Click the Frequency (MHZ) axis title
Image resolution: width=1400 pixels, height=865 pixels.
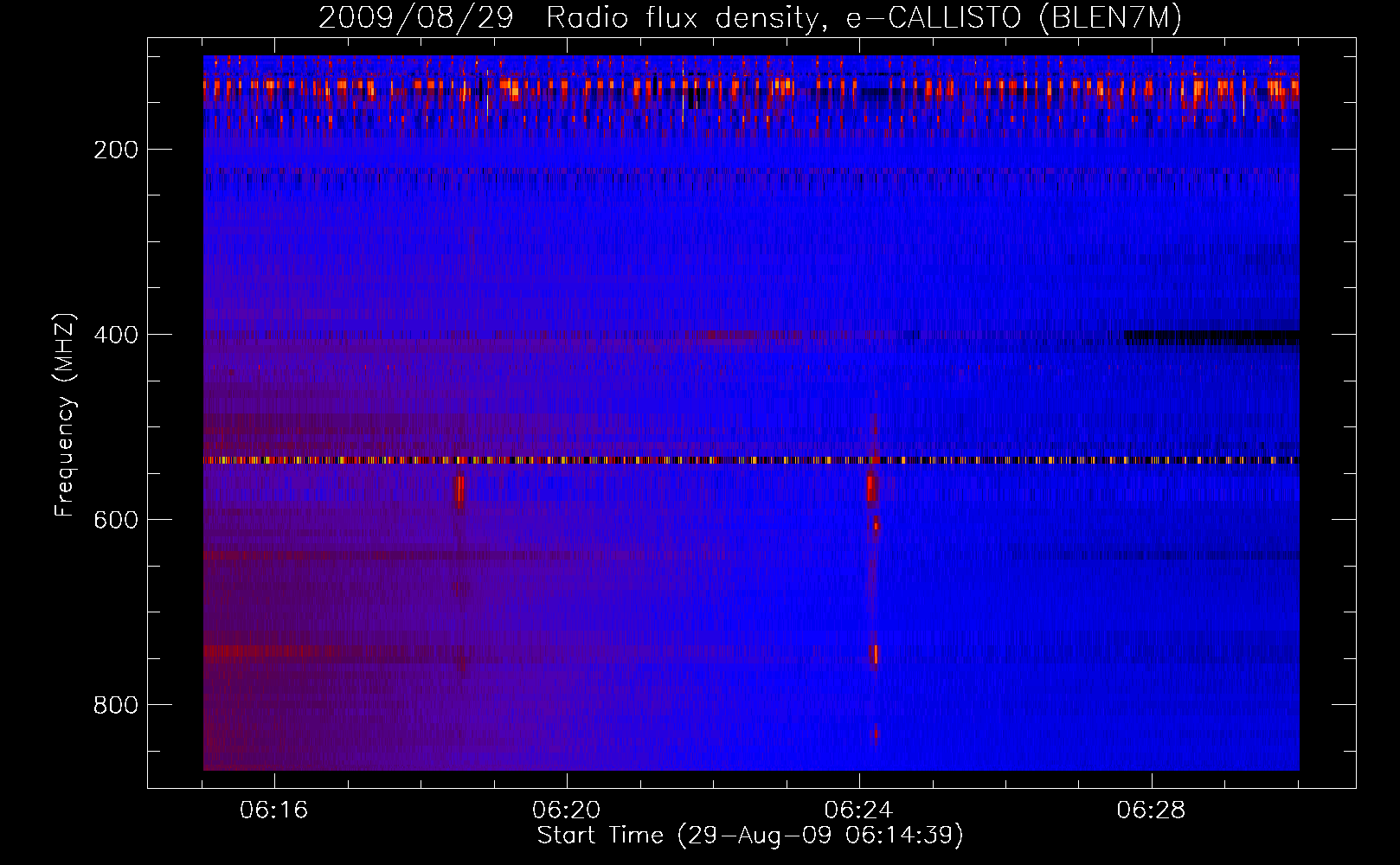[65, 414]
